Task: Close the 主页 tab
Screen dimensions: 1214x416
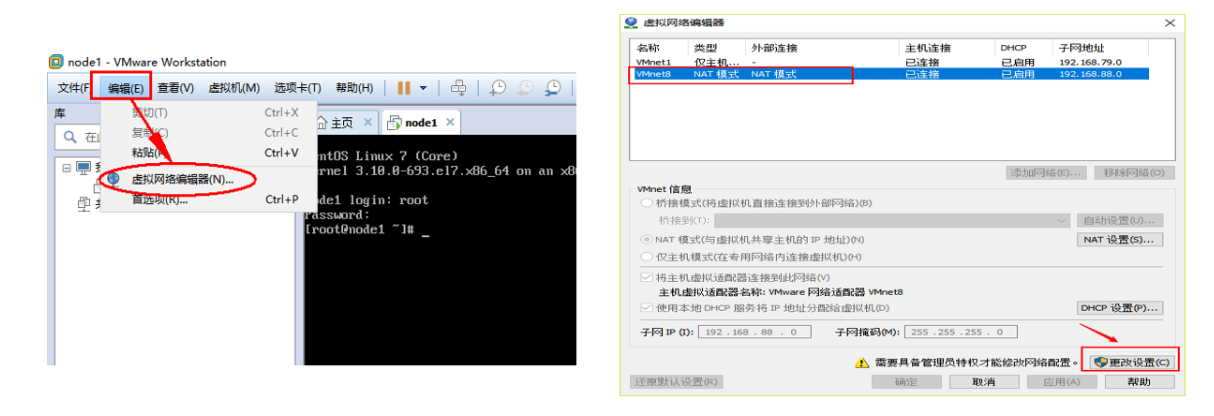Action: click(368, 122)
